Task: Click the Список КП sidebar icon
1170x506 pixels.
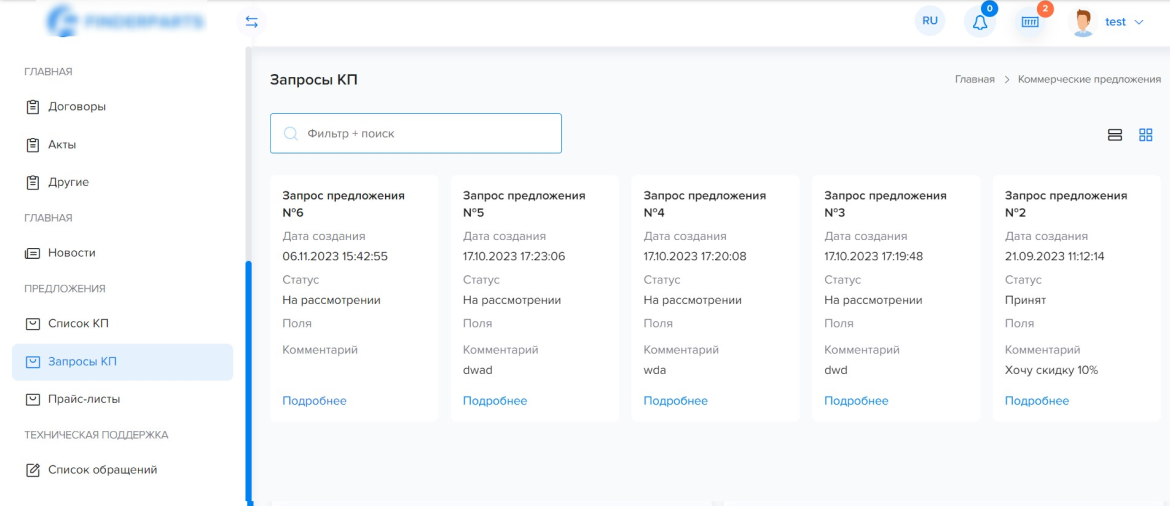Action: (x=32, y=324)
